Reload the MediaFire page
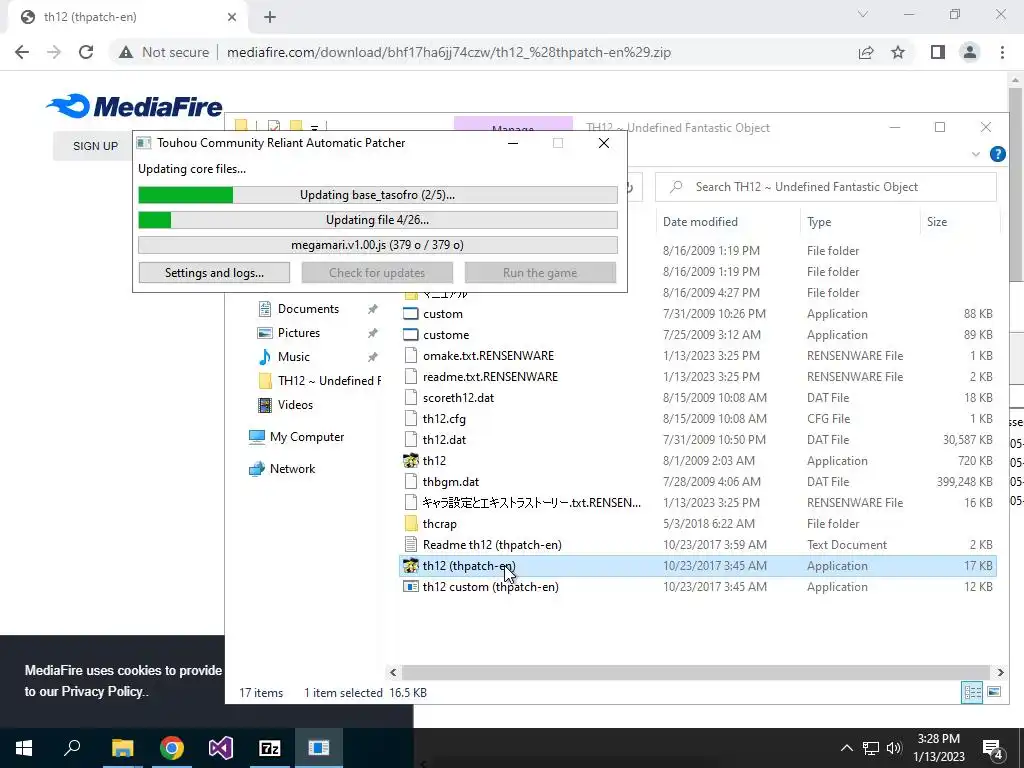Viewport: 1024px width, 768px height. pos(86,52)
